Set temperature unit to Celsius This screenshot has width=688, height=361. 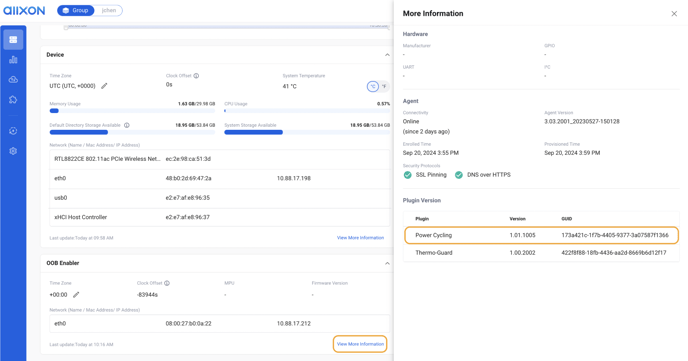(373, 86)
